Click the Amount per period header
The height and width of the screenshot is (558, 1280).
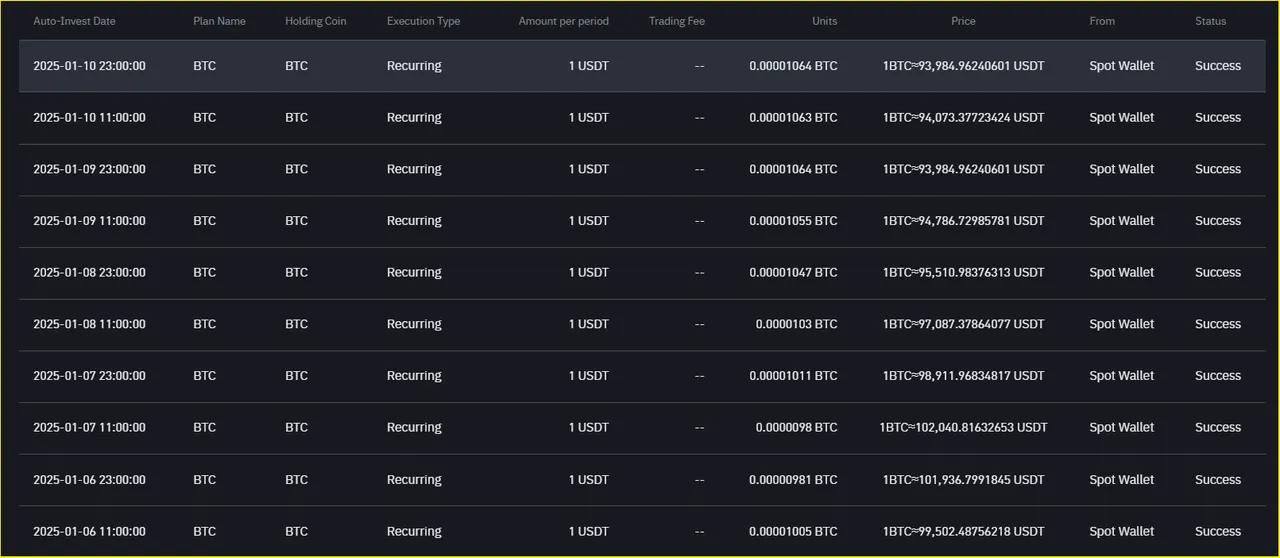tap(563, 21)
